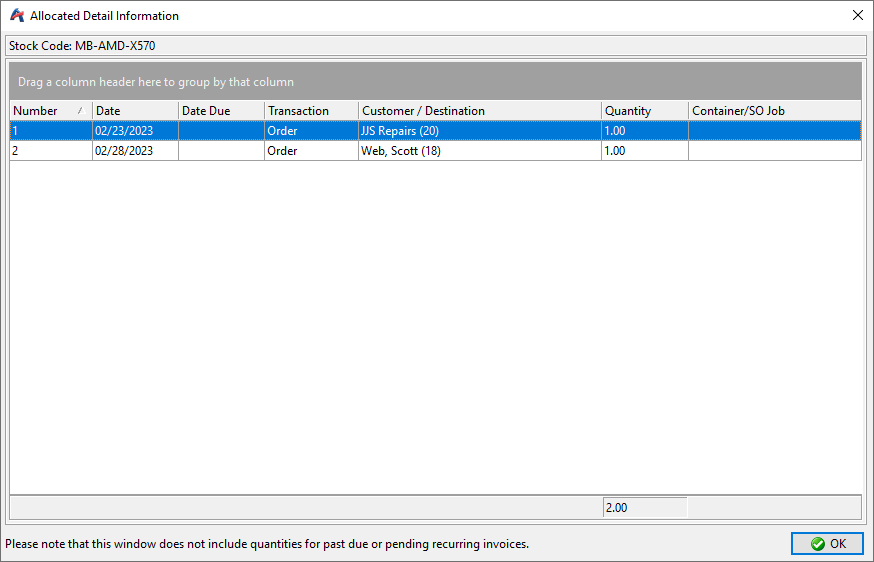Click the application logo icon in title bar
The height and width of the screenshot is (562, 874).
point(16,15)
